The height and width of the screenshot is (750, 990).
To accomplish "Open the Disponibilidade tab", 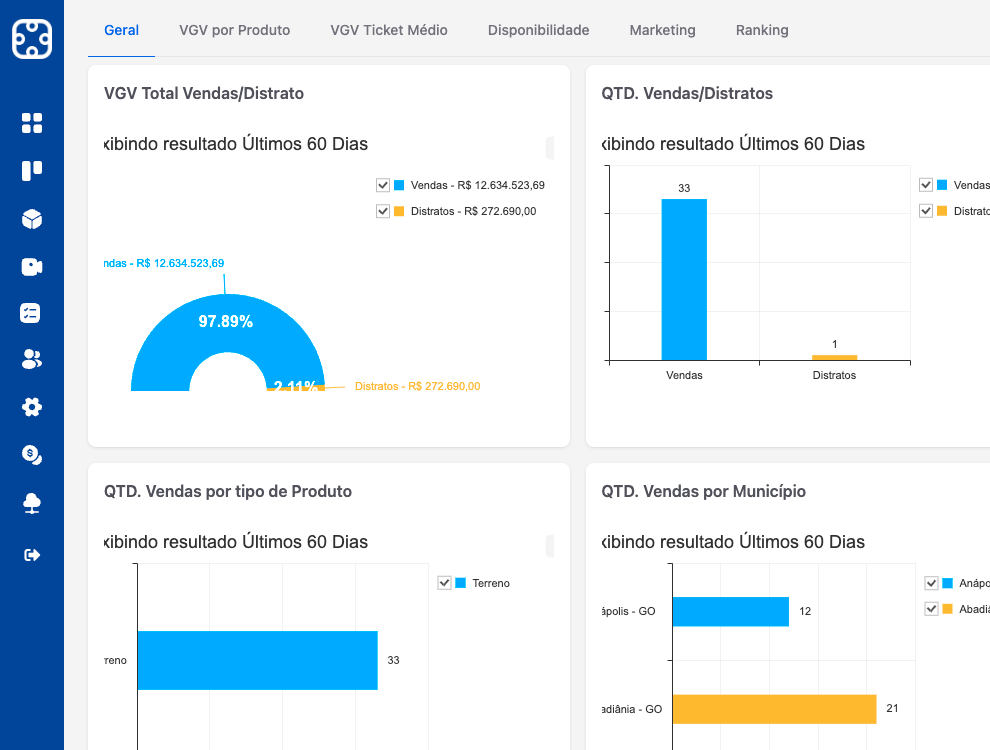I will click(x=538, y=30).
